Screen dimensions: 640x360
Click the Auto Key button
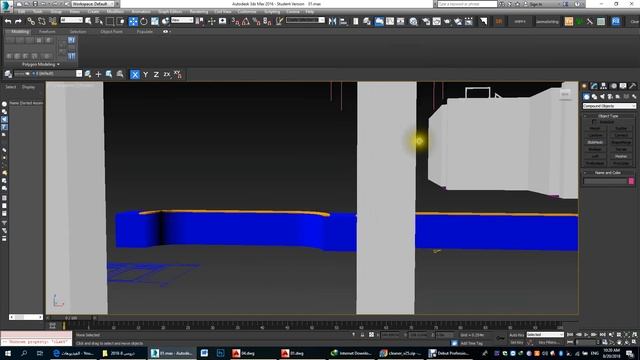pos(516,335)
